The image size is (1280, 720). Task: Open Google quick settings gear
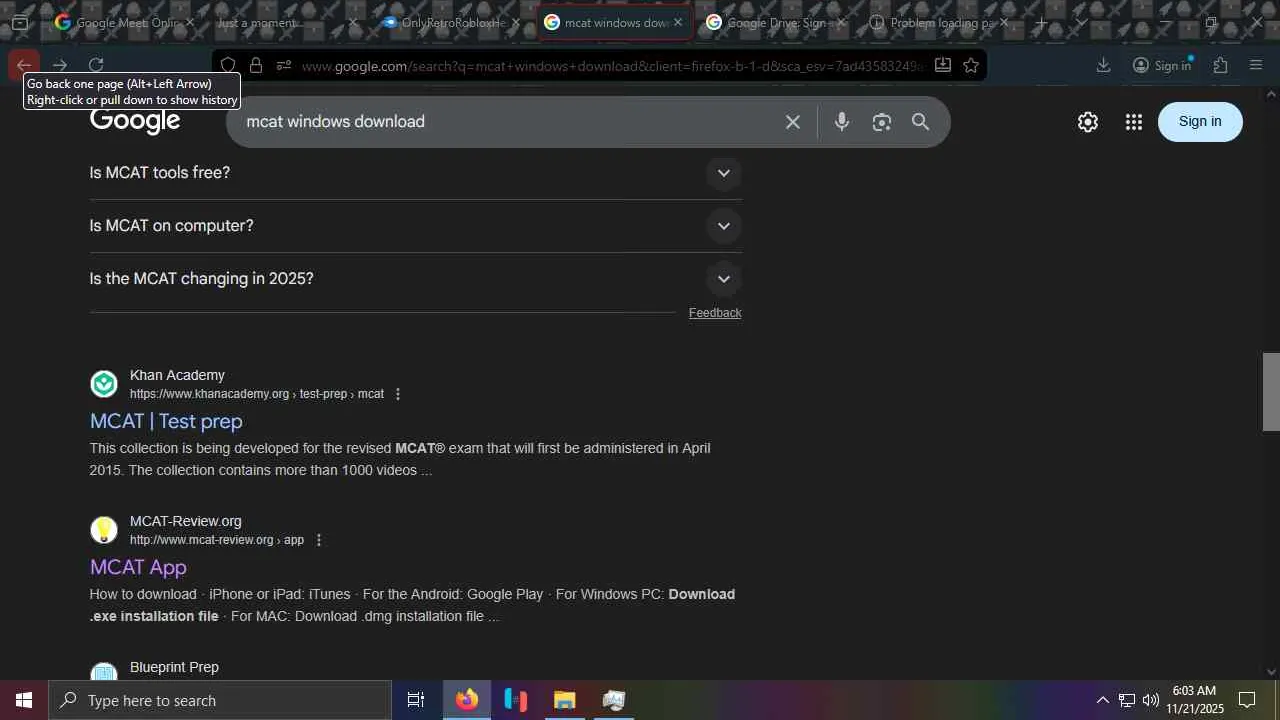click(1088, 122)
